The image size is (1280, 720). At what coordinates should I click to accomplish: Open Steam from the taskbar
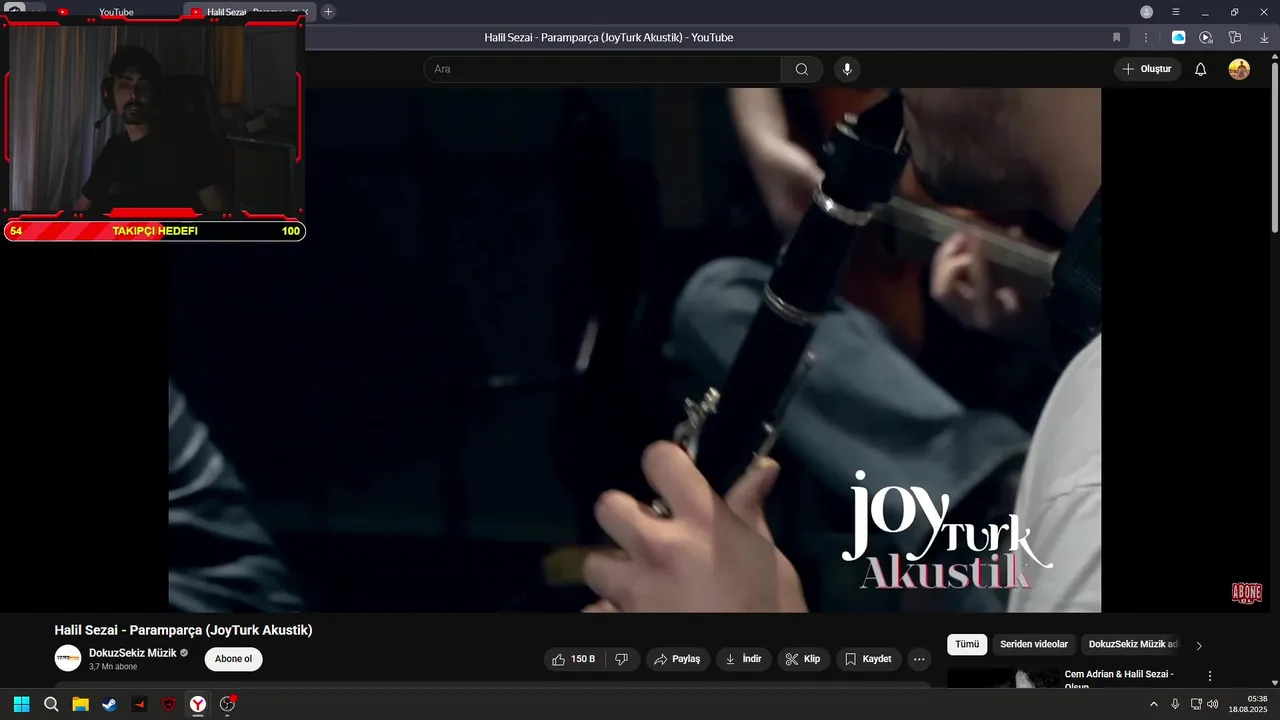pyautogui.click(x=109, y=704)
